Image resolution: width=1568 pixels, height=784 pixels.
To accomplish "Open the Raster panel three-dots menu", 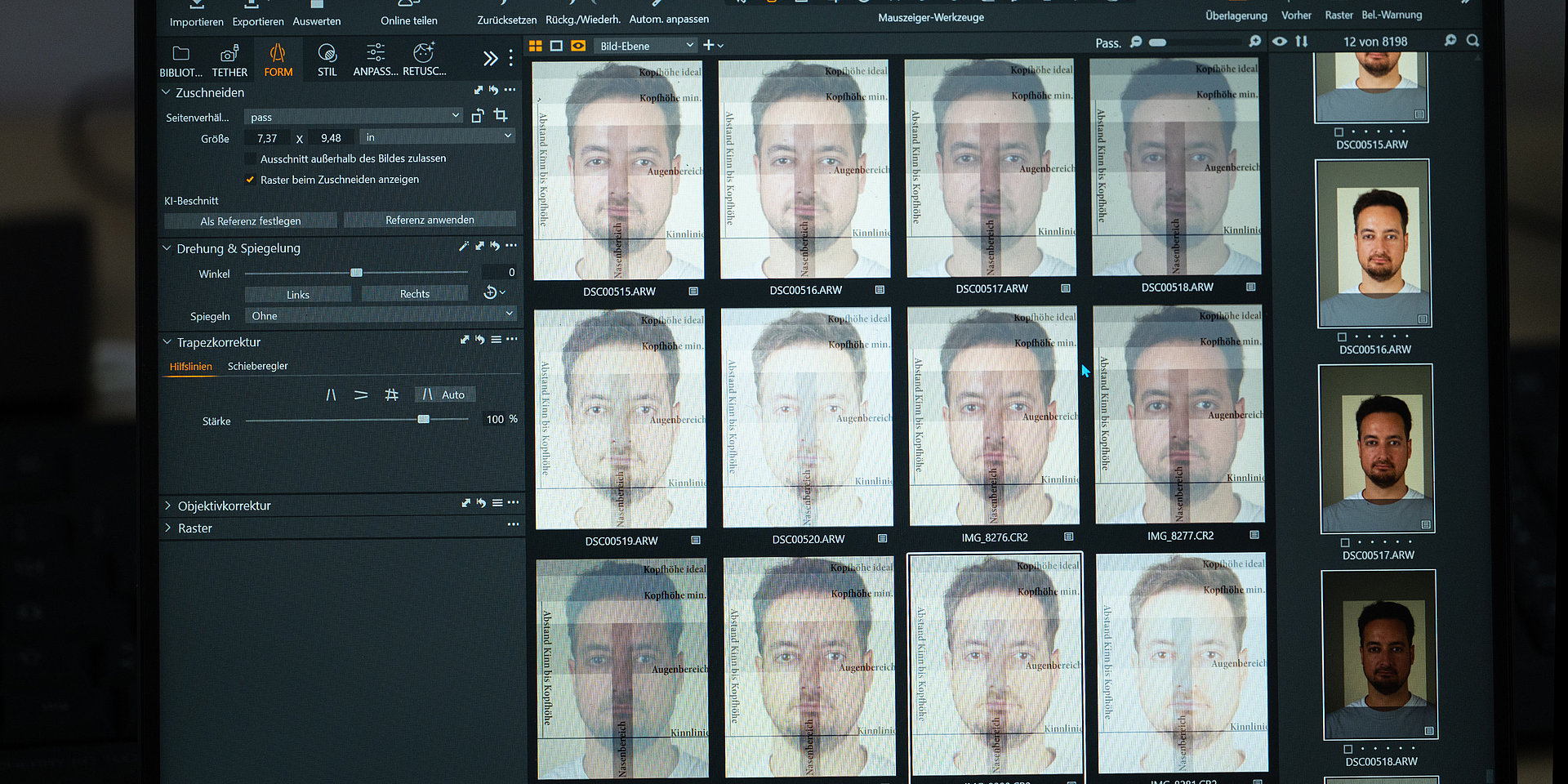I will tap(513, 524).
